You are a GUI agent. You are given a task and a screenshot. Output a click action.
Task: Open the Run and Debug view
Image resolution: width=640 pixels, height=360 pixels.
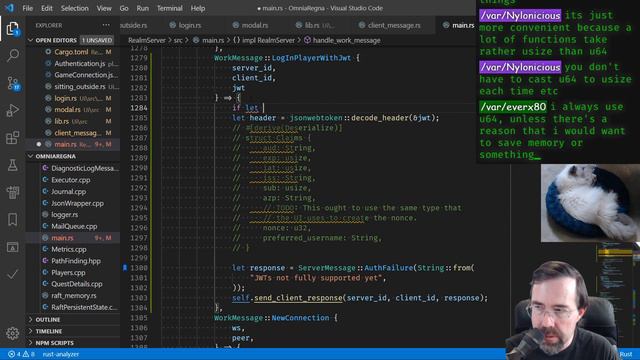(12, 110)
